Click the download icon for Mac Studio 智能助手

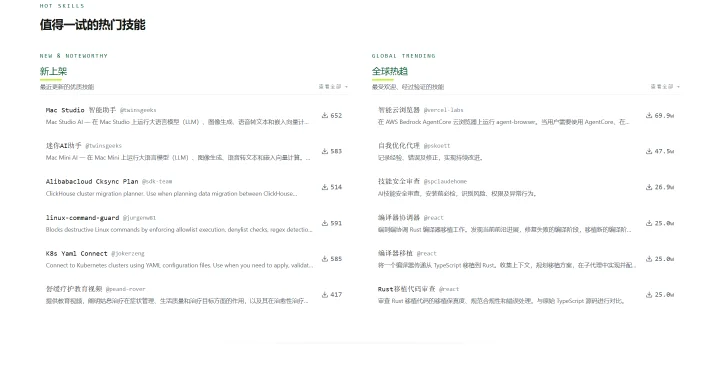click(325, 115)
